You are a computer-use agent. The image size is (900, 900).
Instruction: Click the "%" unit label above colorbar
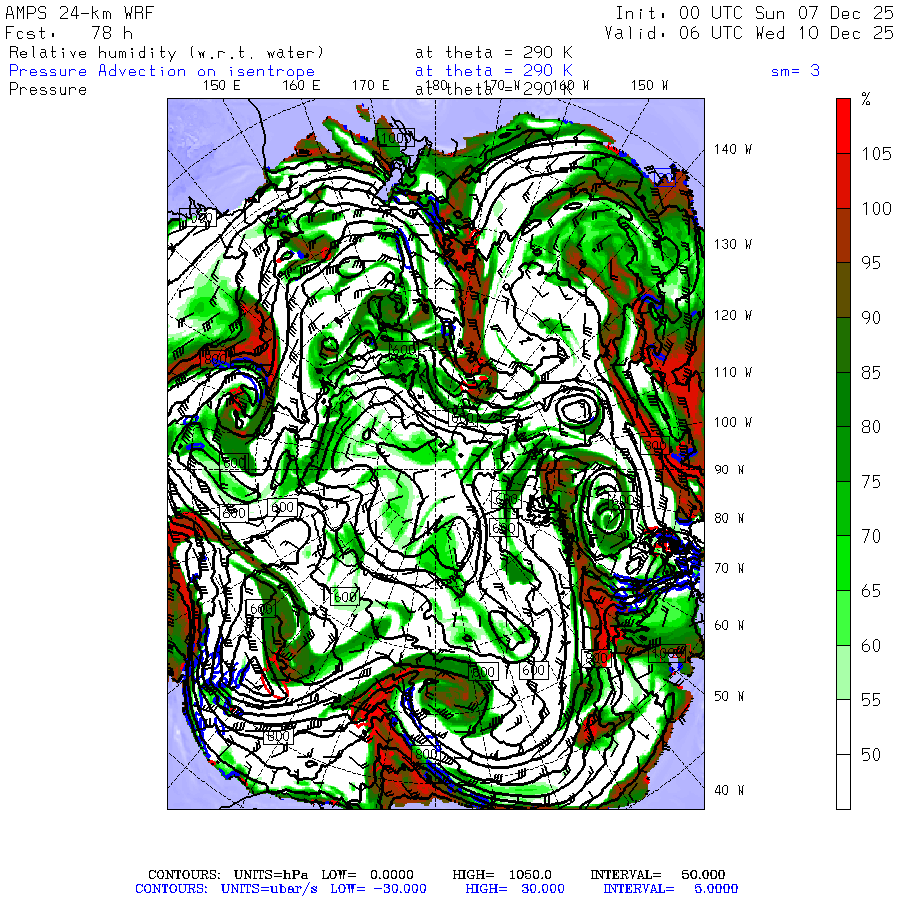866,99
